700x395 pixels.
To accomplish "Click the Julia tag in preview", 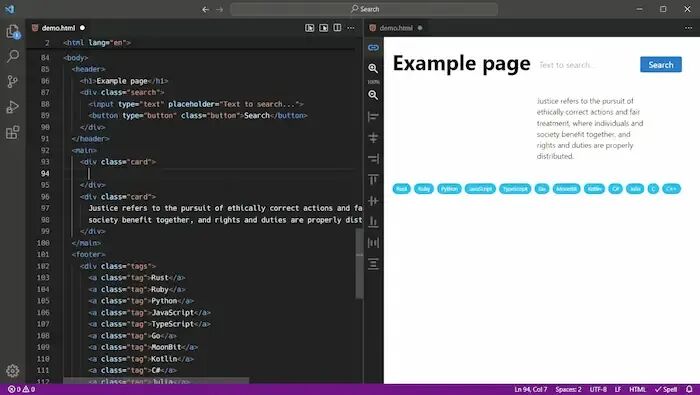I will (635, 189).
